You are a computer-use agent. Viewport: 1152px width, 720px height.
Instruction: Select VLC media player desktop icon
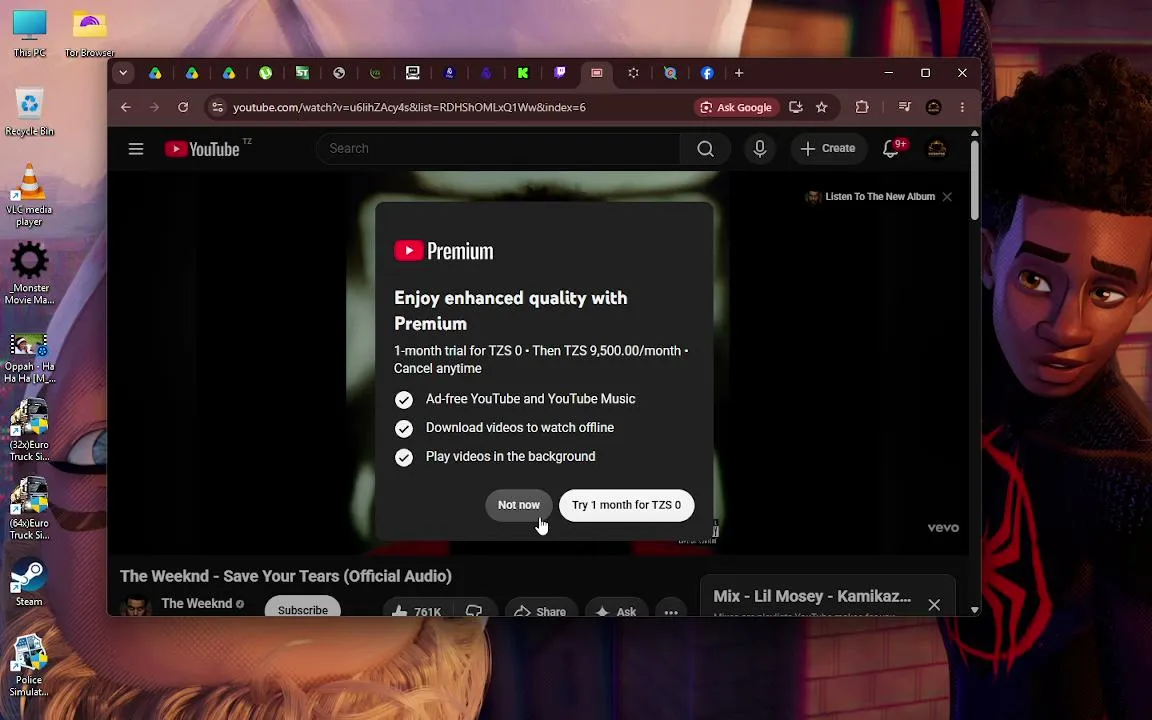29,195
